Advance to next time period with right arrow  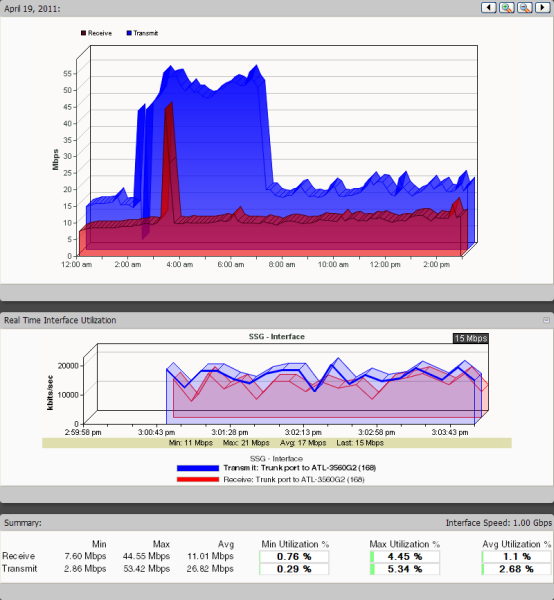(543, 8)
